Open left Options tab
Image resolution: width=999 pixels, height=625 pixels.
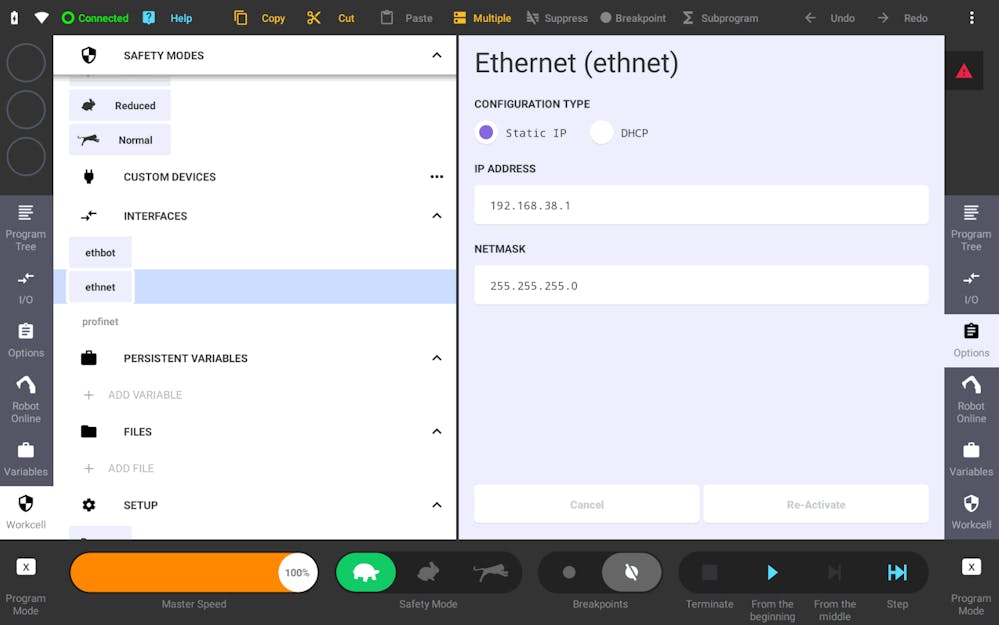tap(26, 341)
